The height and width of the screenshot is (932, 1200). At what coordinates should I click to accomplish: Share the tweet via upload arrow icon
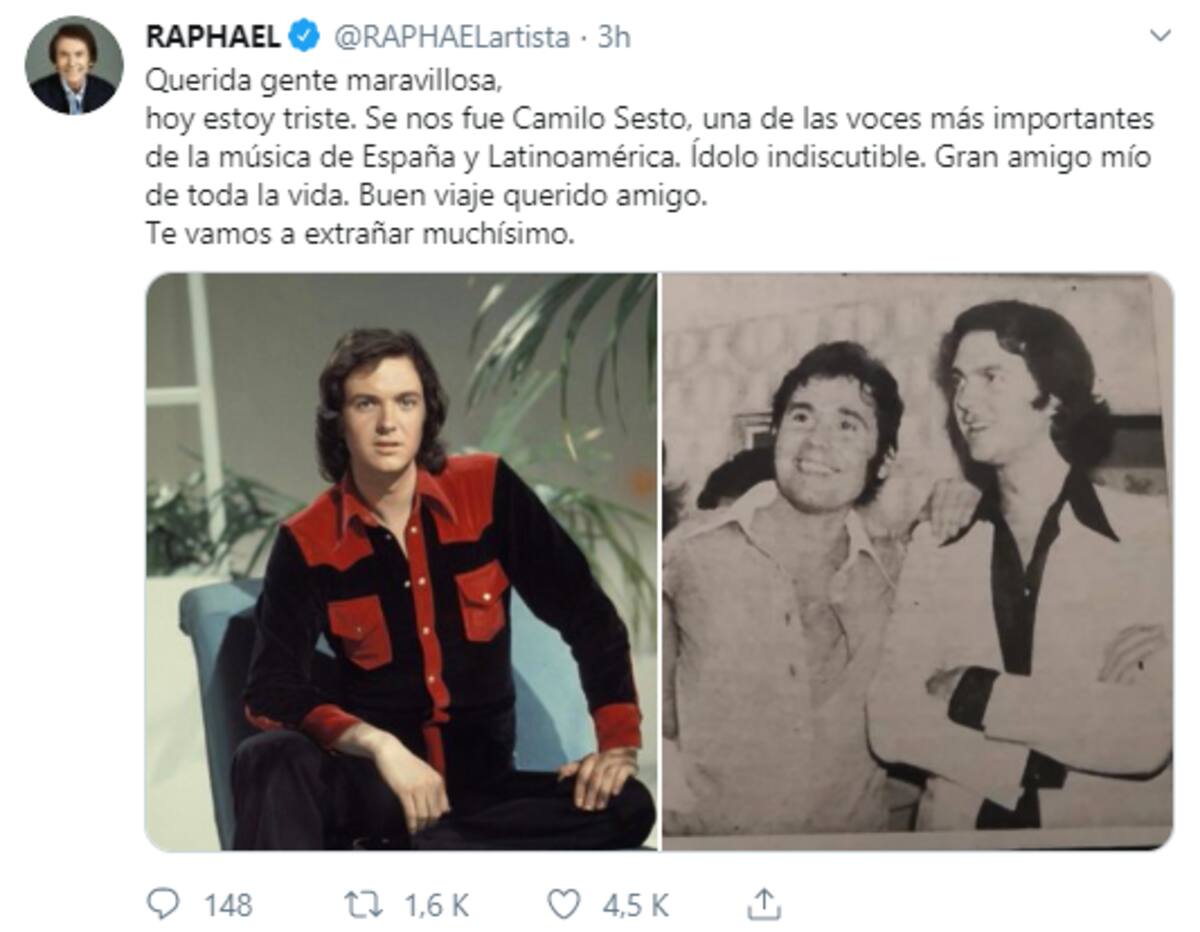click(x=764, y=904)
